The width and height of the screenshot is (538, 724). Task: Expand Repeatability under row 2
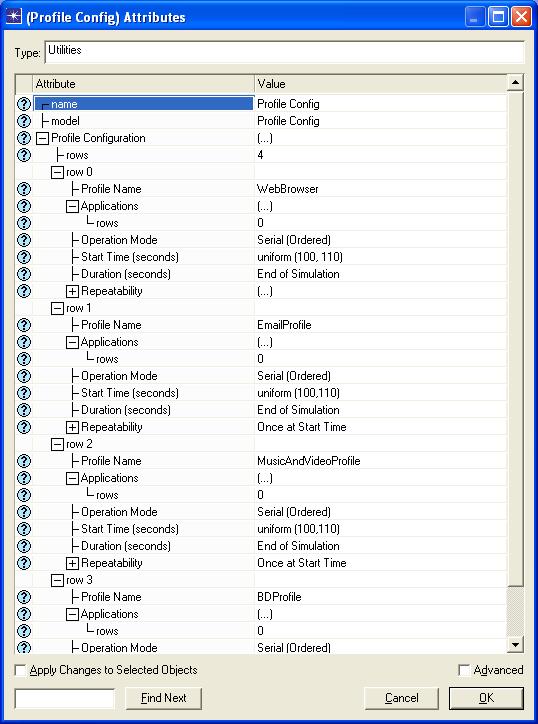click(72, 563)
